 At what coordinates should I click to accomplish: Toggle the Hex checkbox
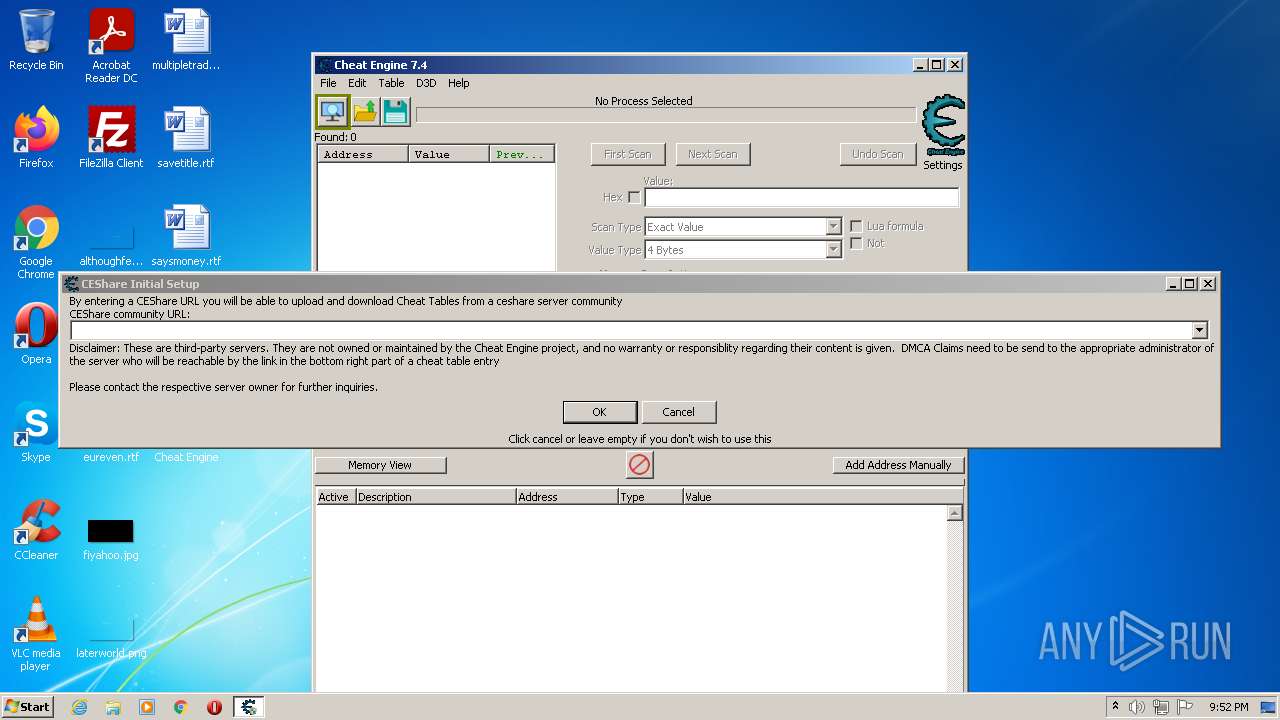tap(634, 197)
